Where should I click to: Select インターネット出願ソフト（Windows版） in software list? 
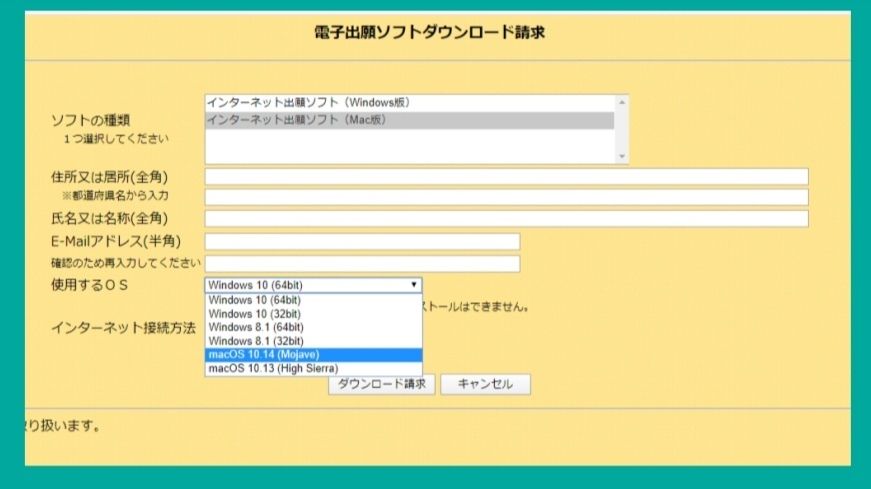[308, 103]
